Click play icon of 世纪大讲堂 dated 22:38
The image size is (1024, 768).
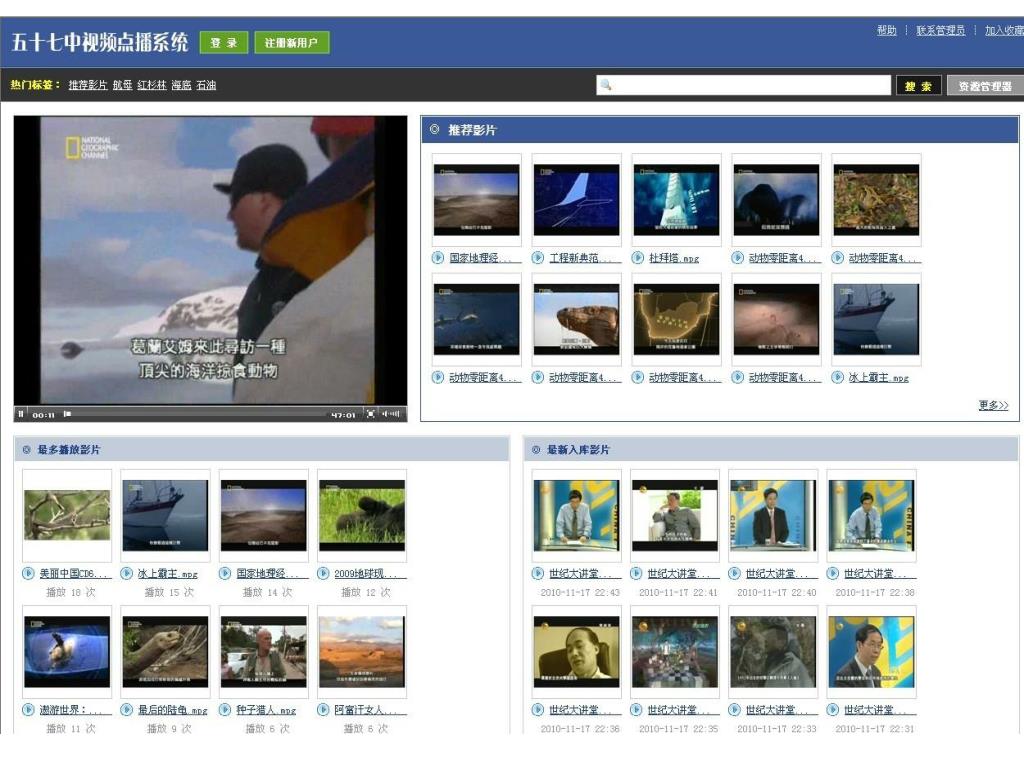click(x=832, y=573)
